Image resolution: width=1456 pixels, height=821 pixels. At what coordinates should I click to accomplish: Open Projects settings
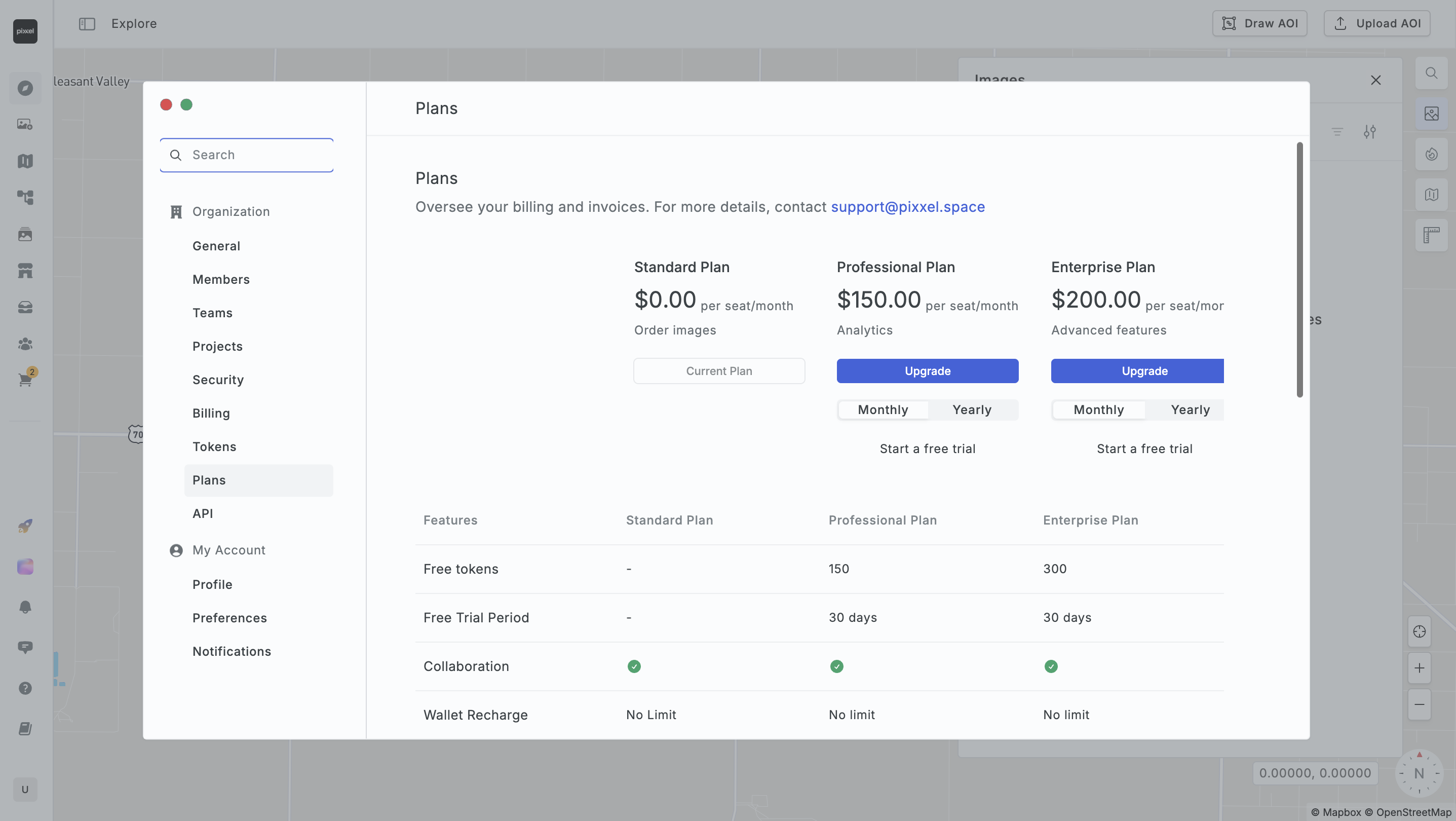click(258, 346)
